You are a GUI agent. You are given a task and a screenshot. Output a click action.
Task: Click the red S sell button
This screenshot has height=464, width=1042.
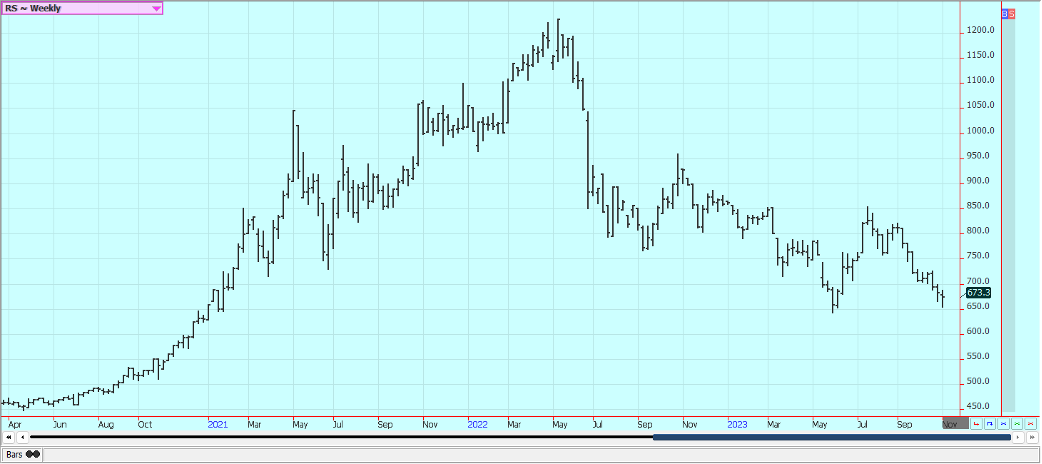pos(1011,14)
